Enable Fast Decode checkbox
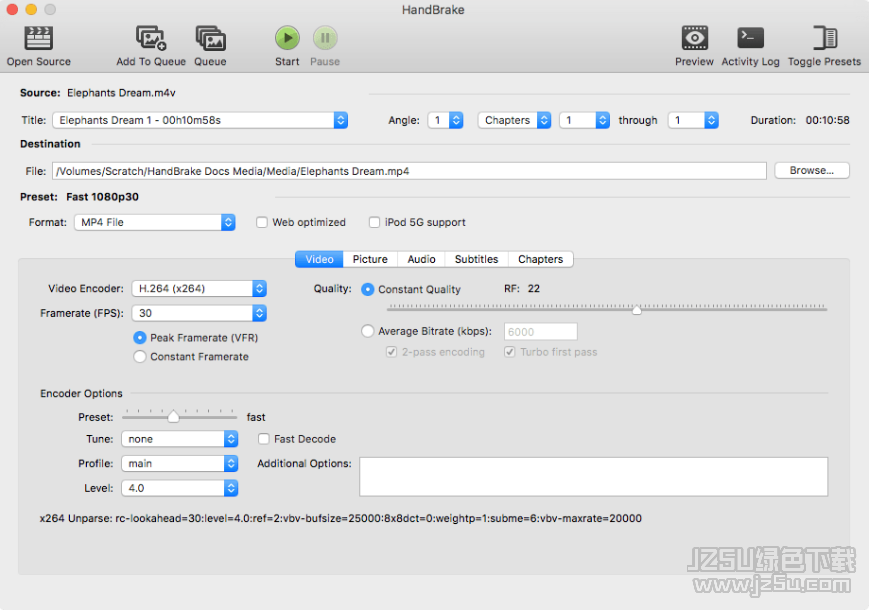The image size is (869, 611). 264,439
